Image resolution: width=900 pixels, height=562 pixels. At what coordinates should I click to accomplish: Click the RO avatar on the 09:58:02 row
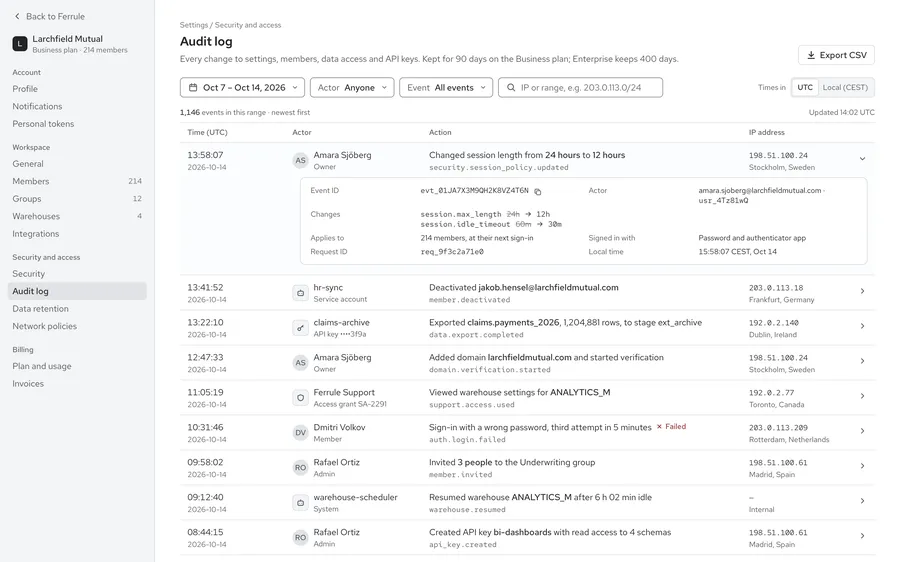coord(300,468)
